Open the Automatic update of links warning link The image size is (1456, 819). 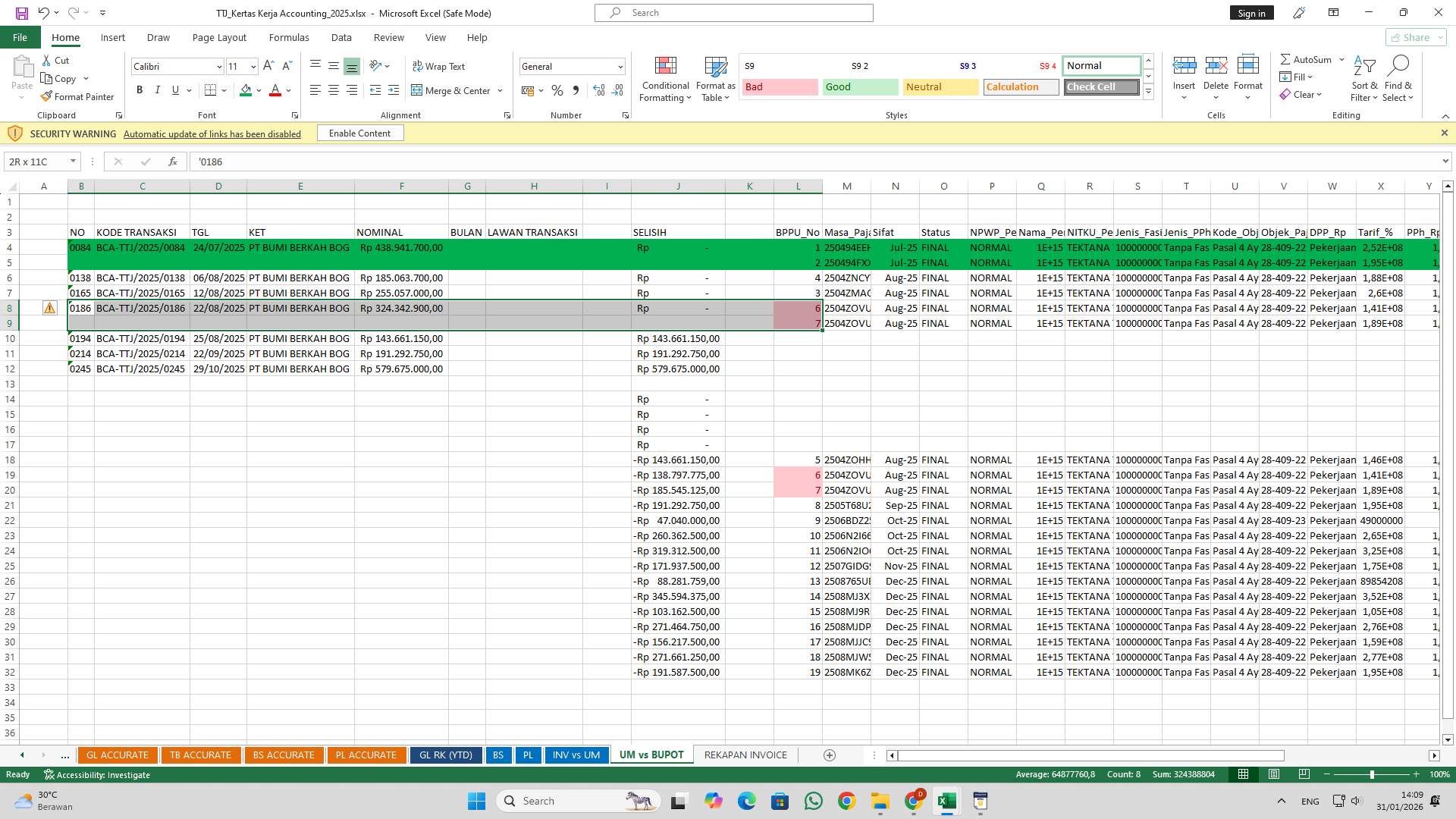pos(212,133)
